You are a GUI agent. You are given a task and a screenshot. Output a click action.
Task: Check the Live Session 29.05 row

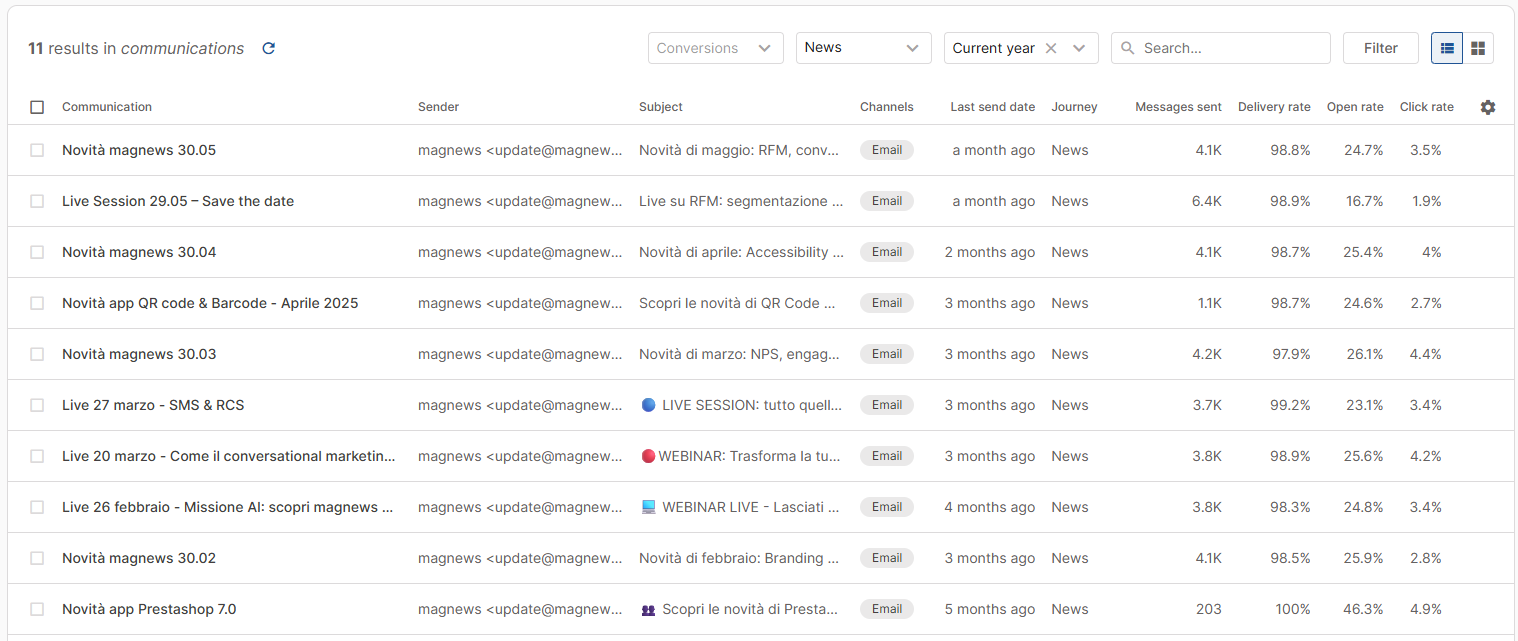coord(37,201)
